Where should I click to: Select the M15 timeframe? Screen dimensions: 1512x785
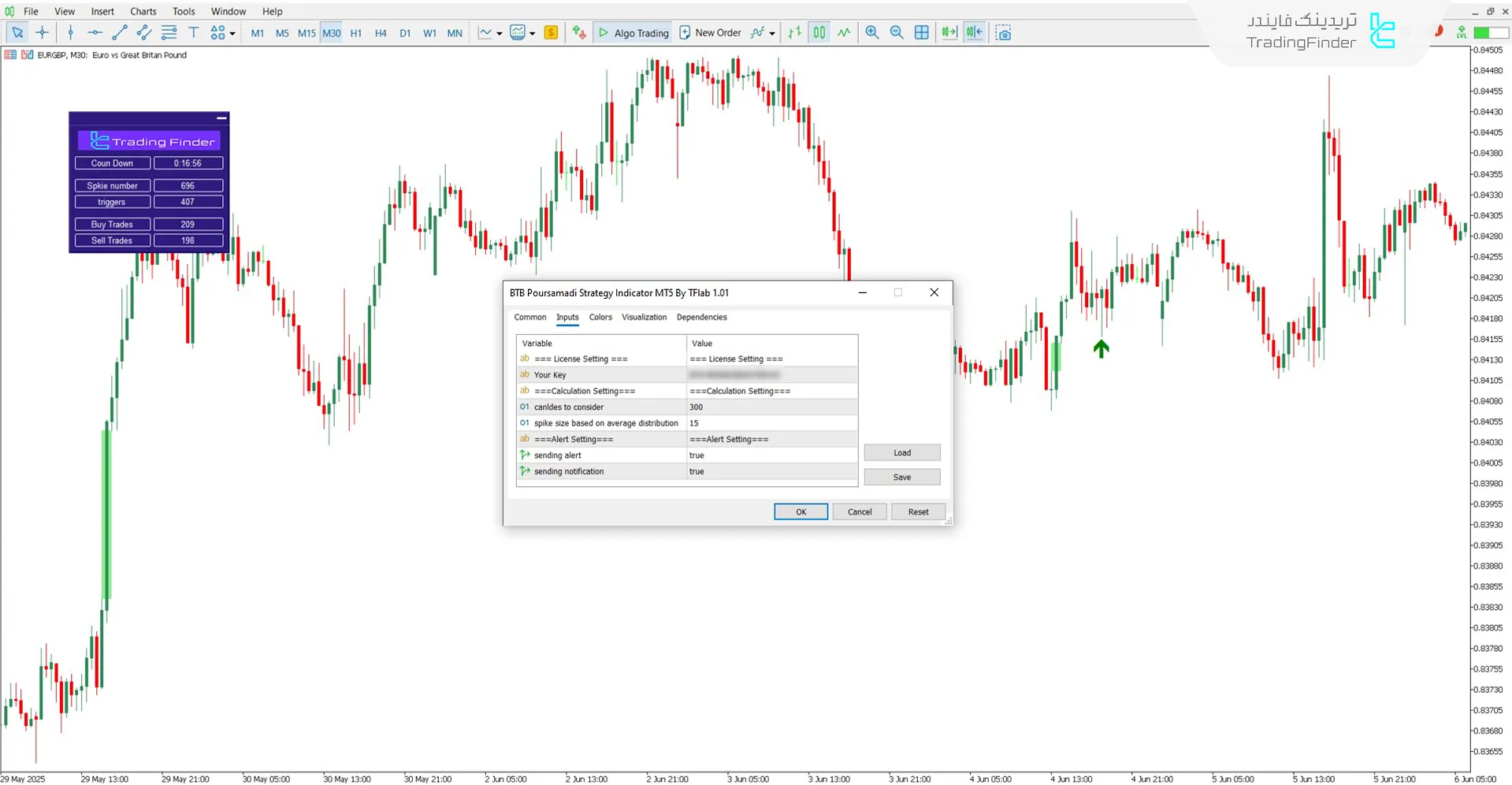[306, 32]
